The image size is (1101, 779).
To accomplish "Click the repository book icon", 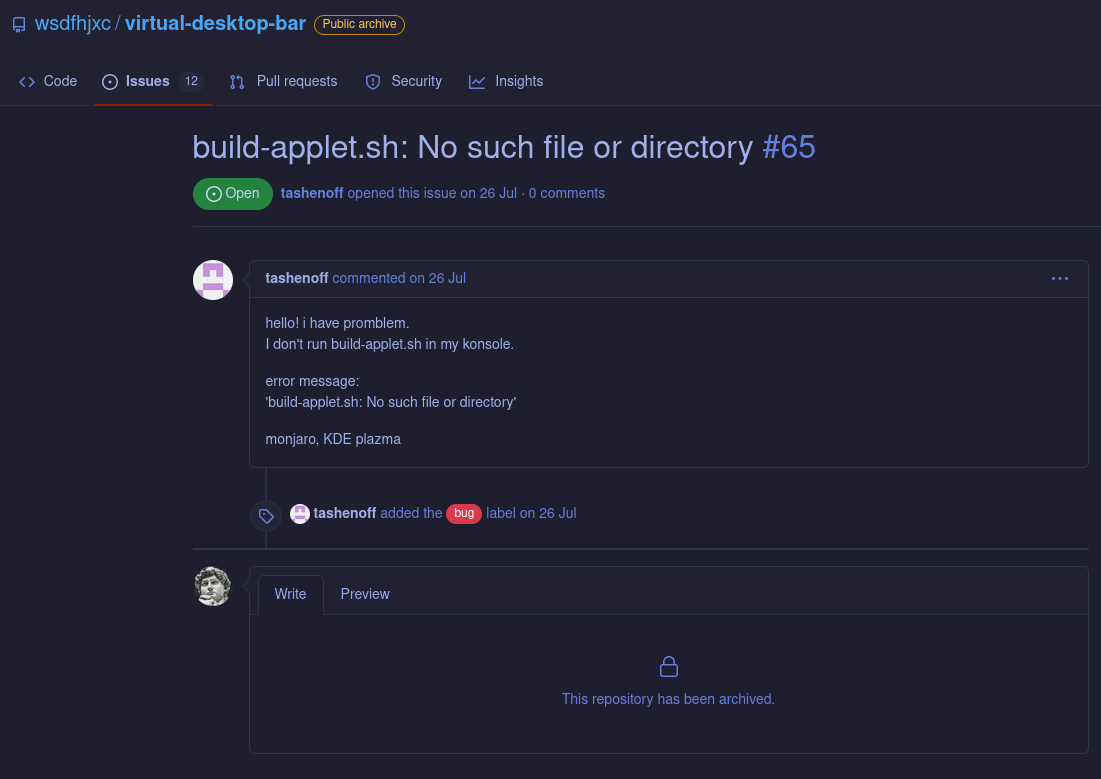I will tap(20, 25).
